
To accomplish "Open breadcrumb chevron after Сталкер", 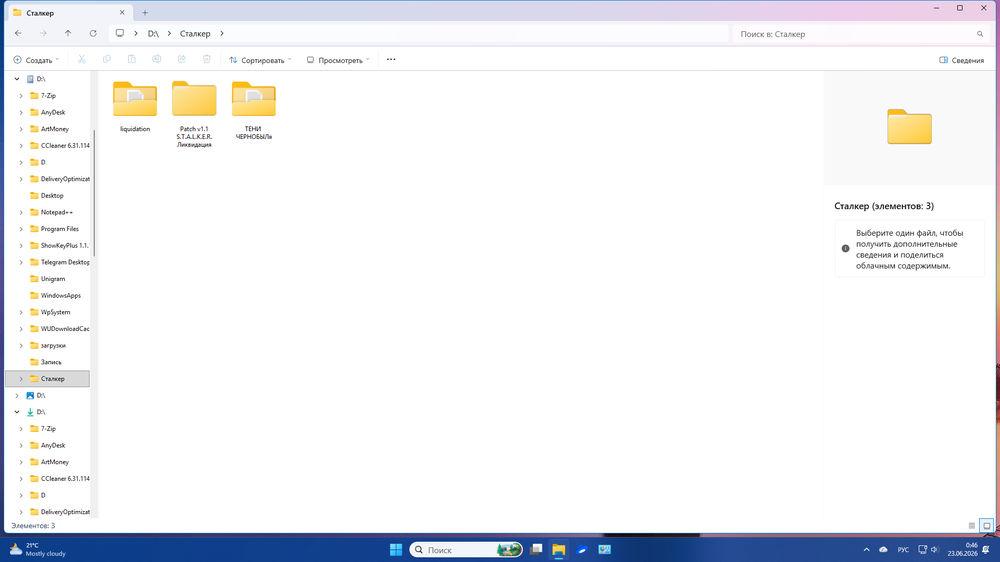I will 222,33.
